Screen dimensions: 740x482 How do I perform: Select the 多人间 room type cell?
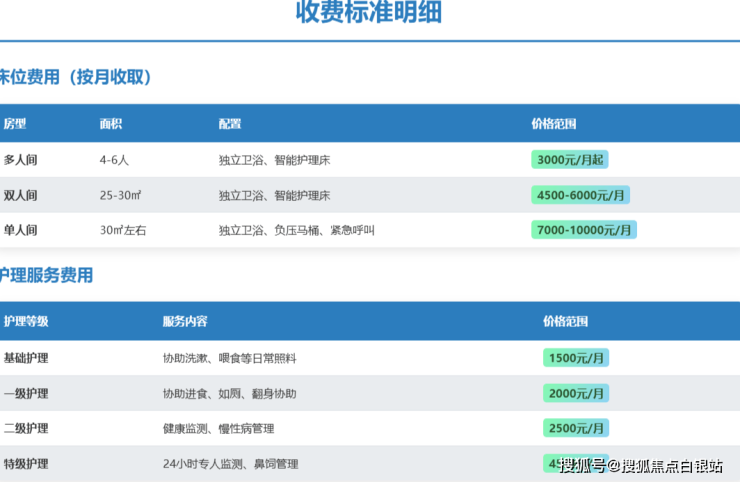click(20, 160)
